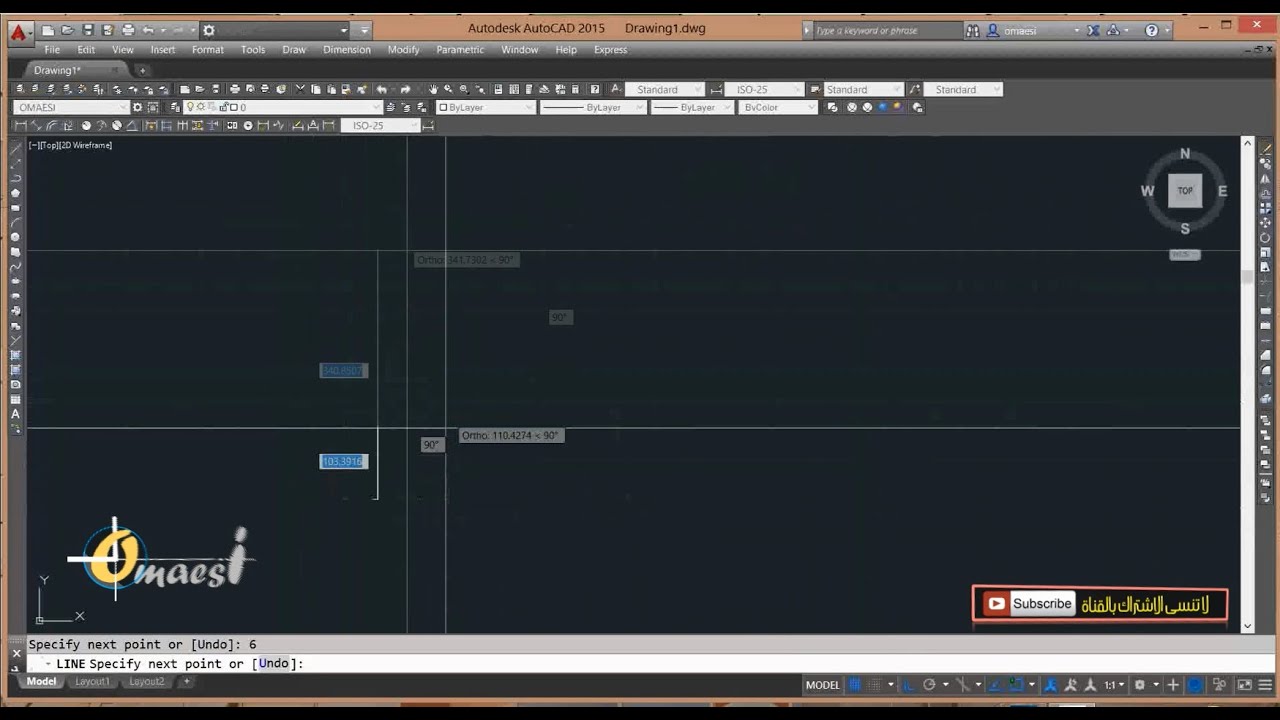
Task: Click the new drawing tab plus button
Action: point(142,70)
